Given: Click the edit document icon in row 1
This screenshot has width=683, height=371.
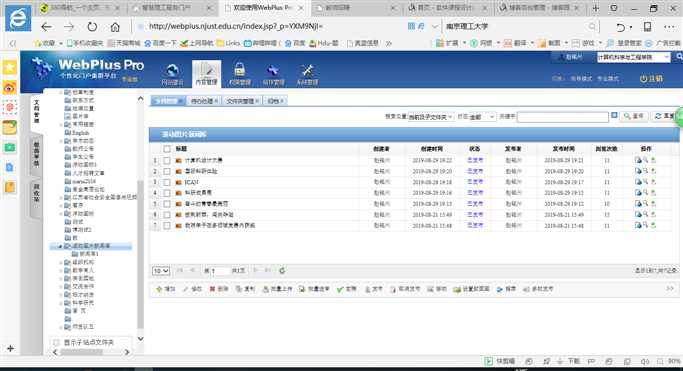Looking at the screenshot, I should [x=638, y=160].
